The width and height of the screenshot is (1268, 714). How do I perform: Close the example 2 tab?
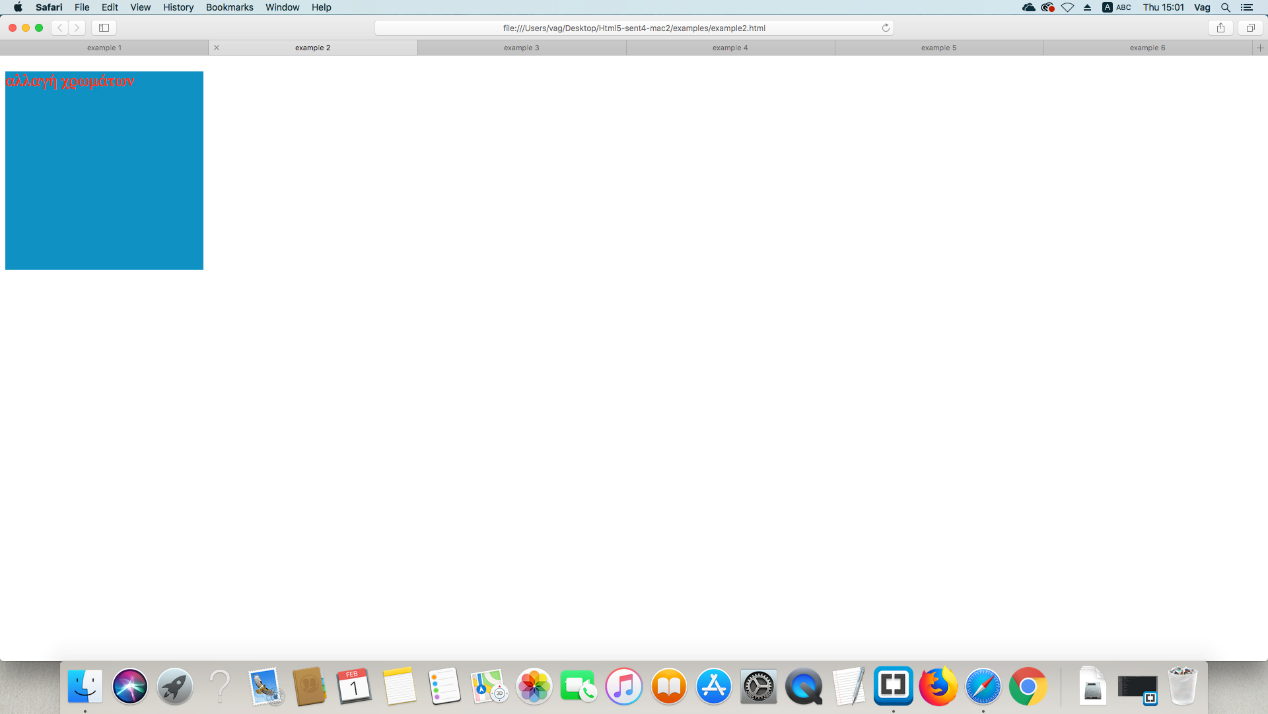click(216, 48)
